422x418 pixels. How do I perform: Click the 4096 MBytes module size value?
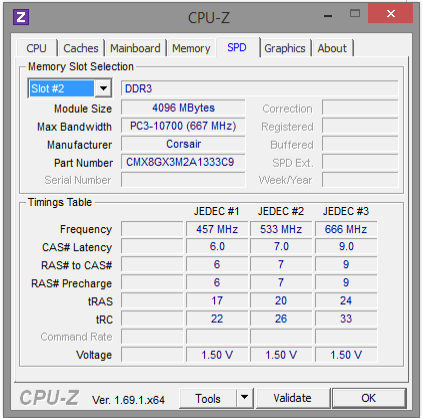click(x=183, y=108)
